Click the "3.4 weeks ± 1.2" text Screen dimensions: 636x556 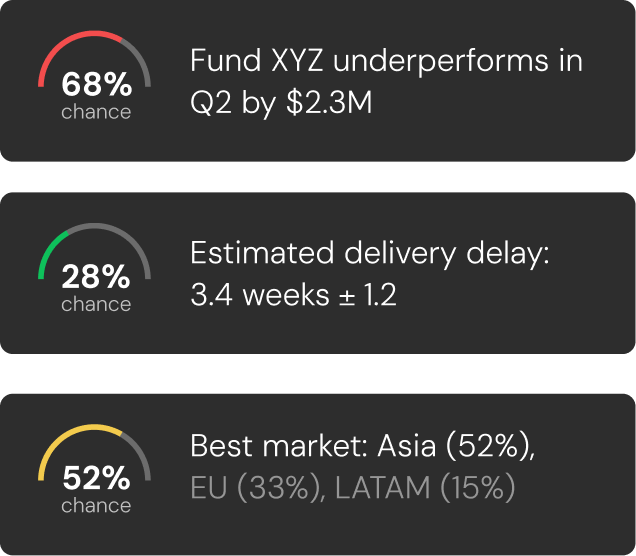tap(293, 295)
